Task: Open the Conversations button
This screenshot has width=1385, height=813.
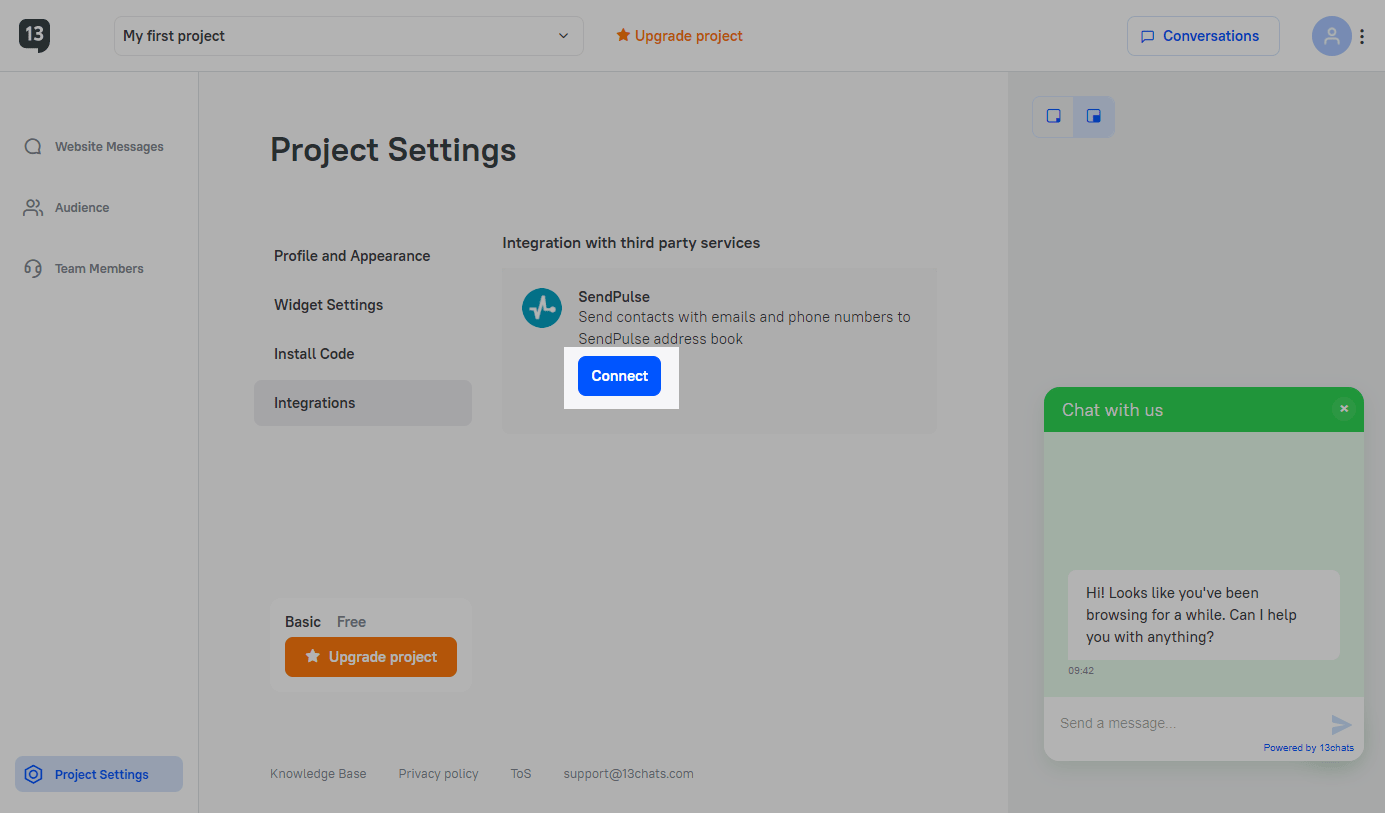Action: 1203,36
